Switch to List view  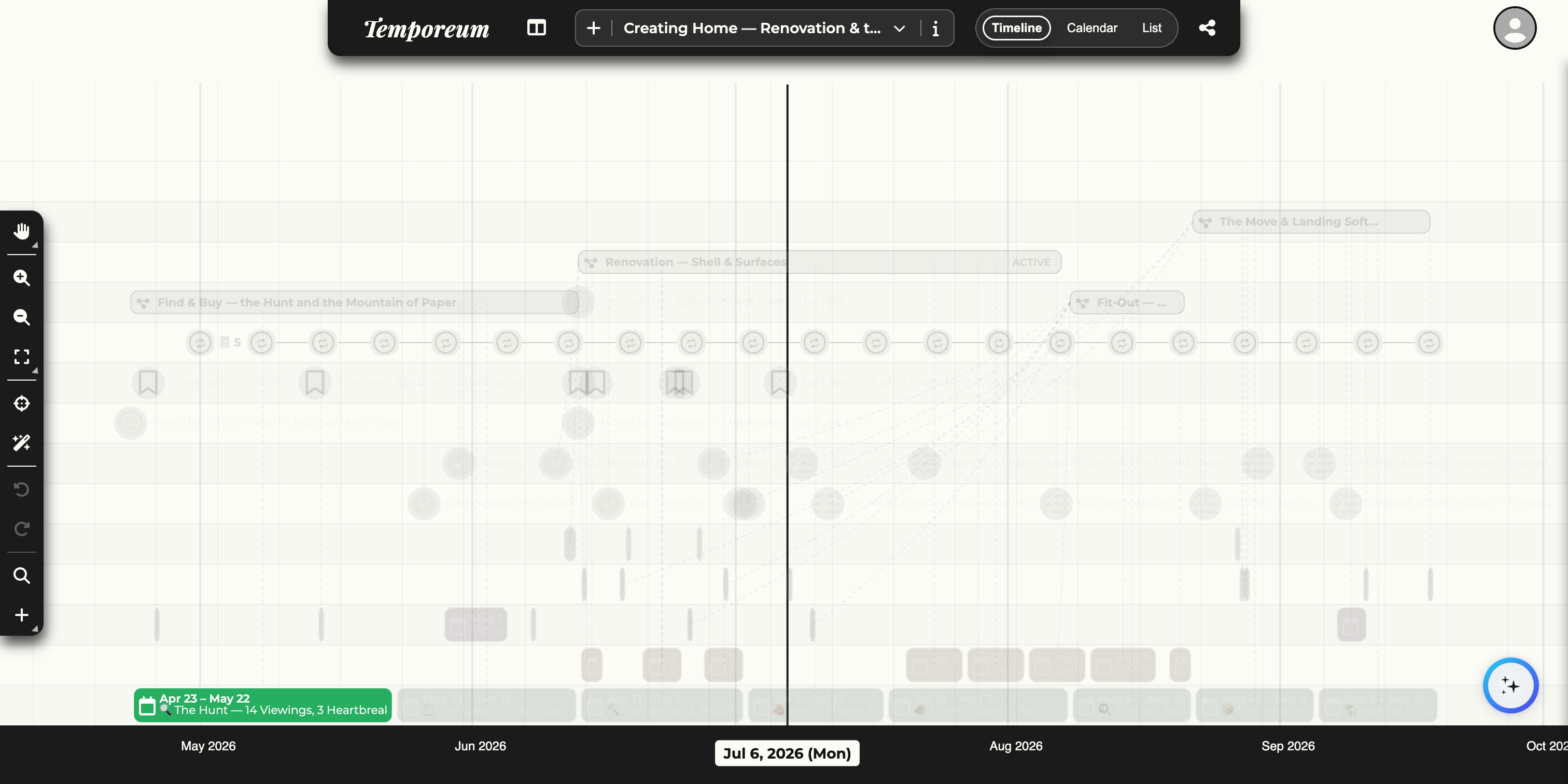click(1152, 28)
